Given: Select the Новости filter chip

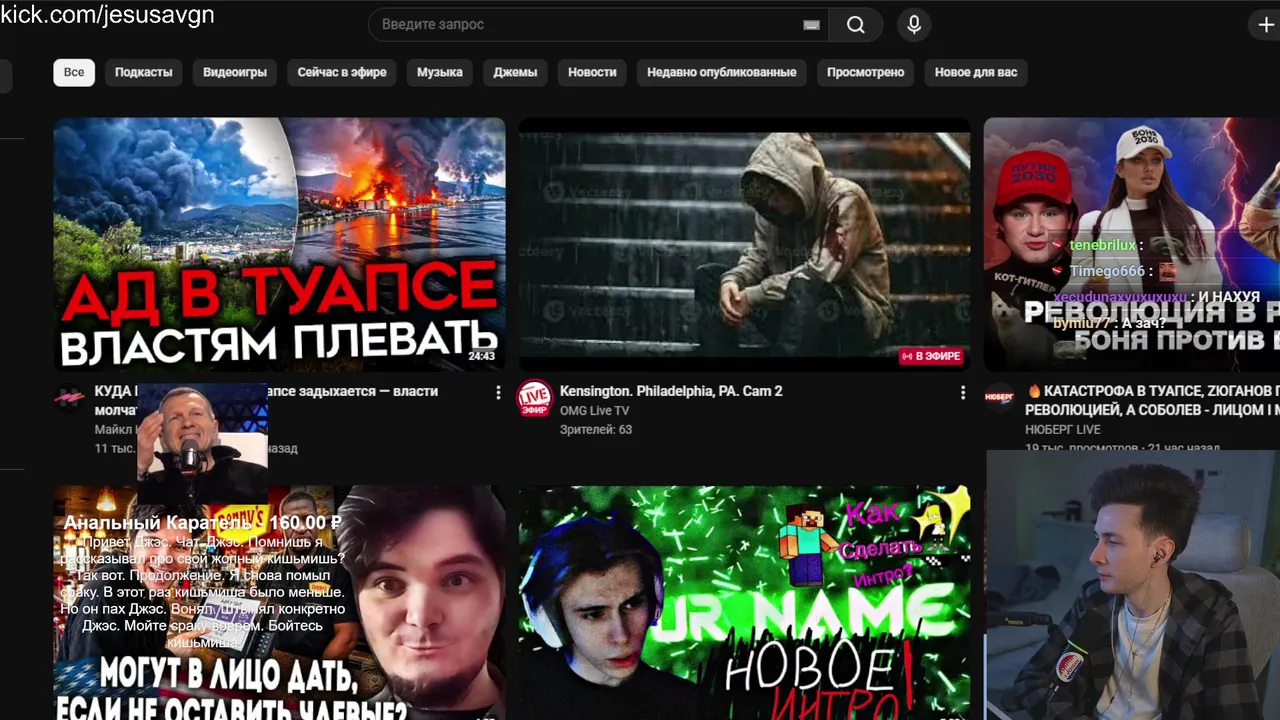Looking at the screenshot, I should (592, 72).
